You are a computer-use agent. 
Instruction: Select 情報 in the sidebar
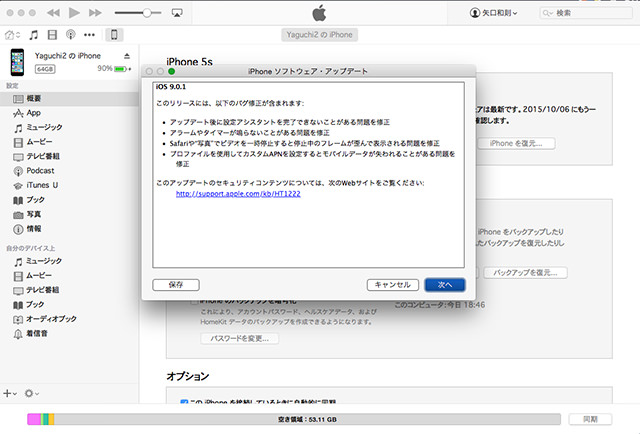click(69, 229)
